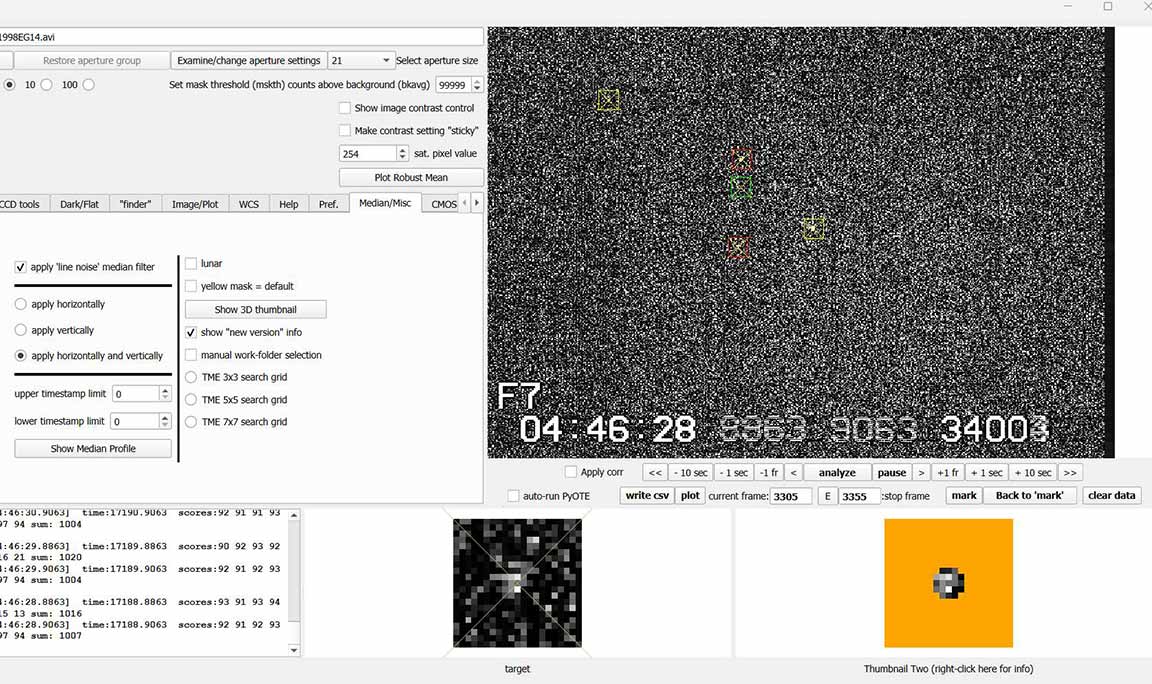This screenshot has width=1152, height=684.
Task: Toggle yellow mask = default
Action: [191, 286]
